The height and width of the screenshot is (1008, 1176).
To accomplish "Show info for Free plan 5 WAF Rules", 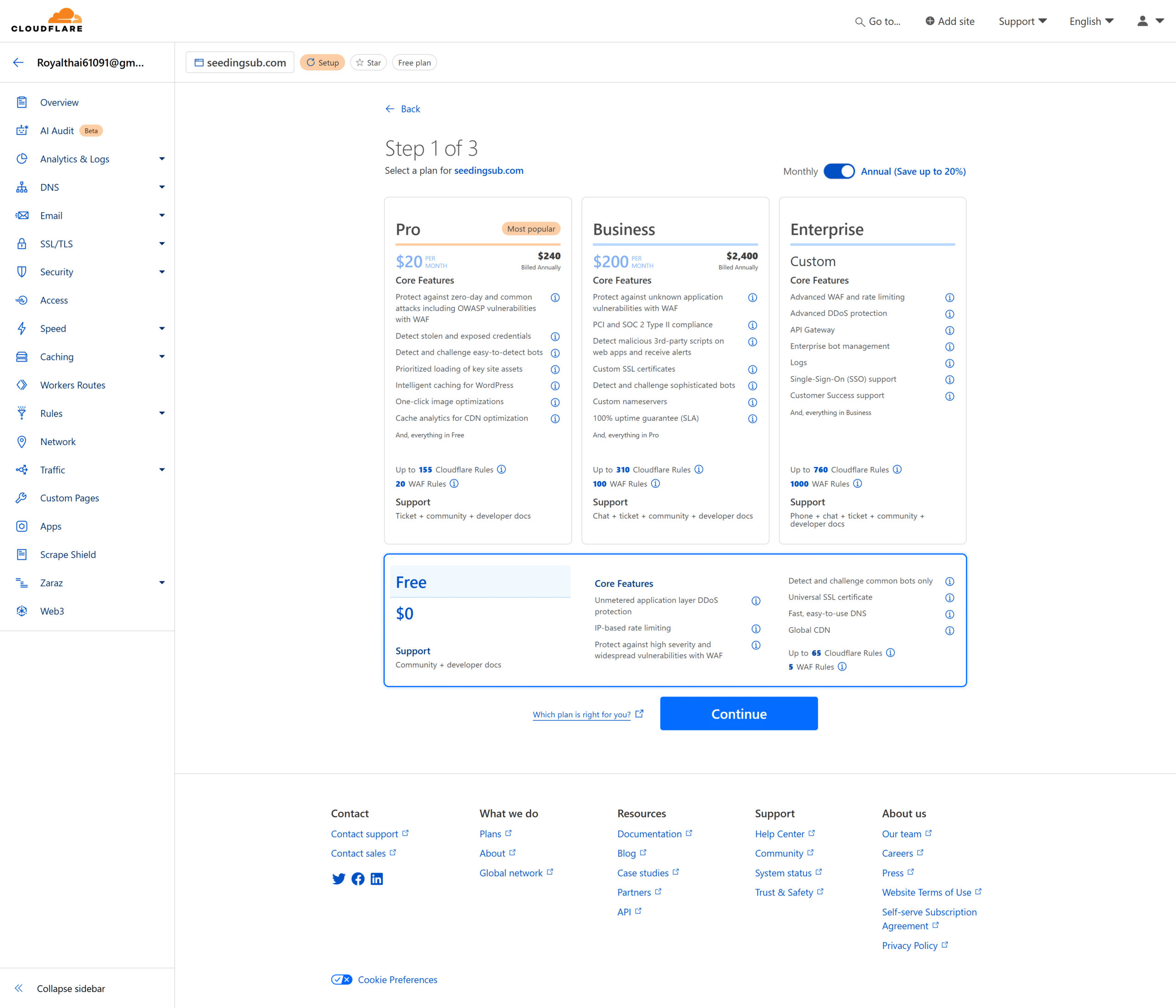I will coord(842,666).
